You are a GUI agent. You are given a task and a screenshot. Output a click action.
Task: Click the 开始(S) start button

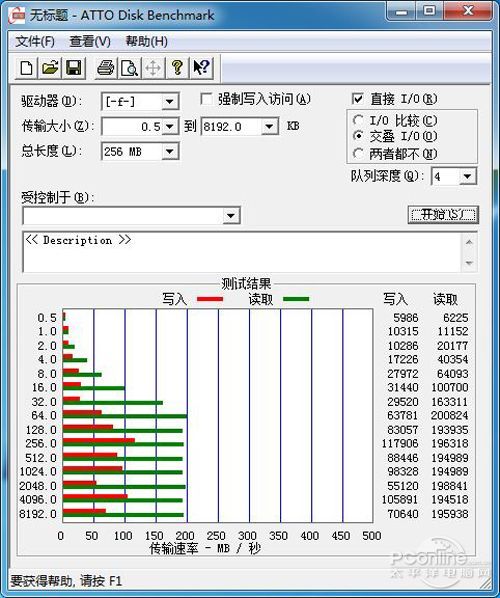coord(443,215)
